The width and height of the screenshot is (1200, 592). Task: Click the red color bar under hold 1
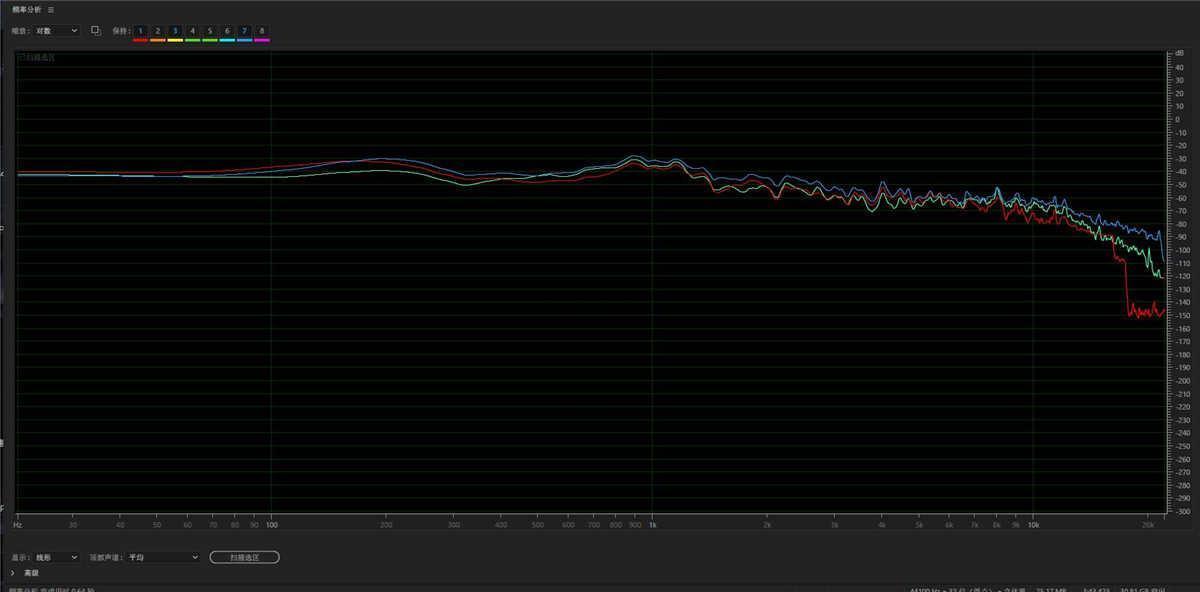click(140, 40)
